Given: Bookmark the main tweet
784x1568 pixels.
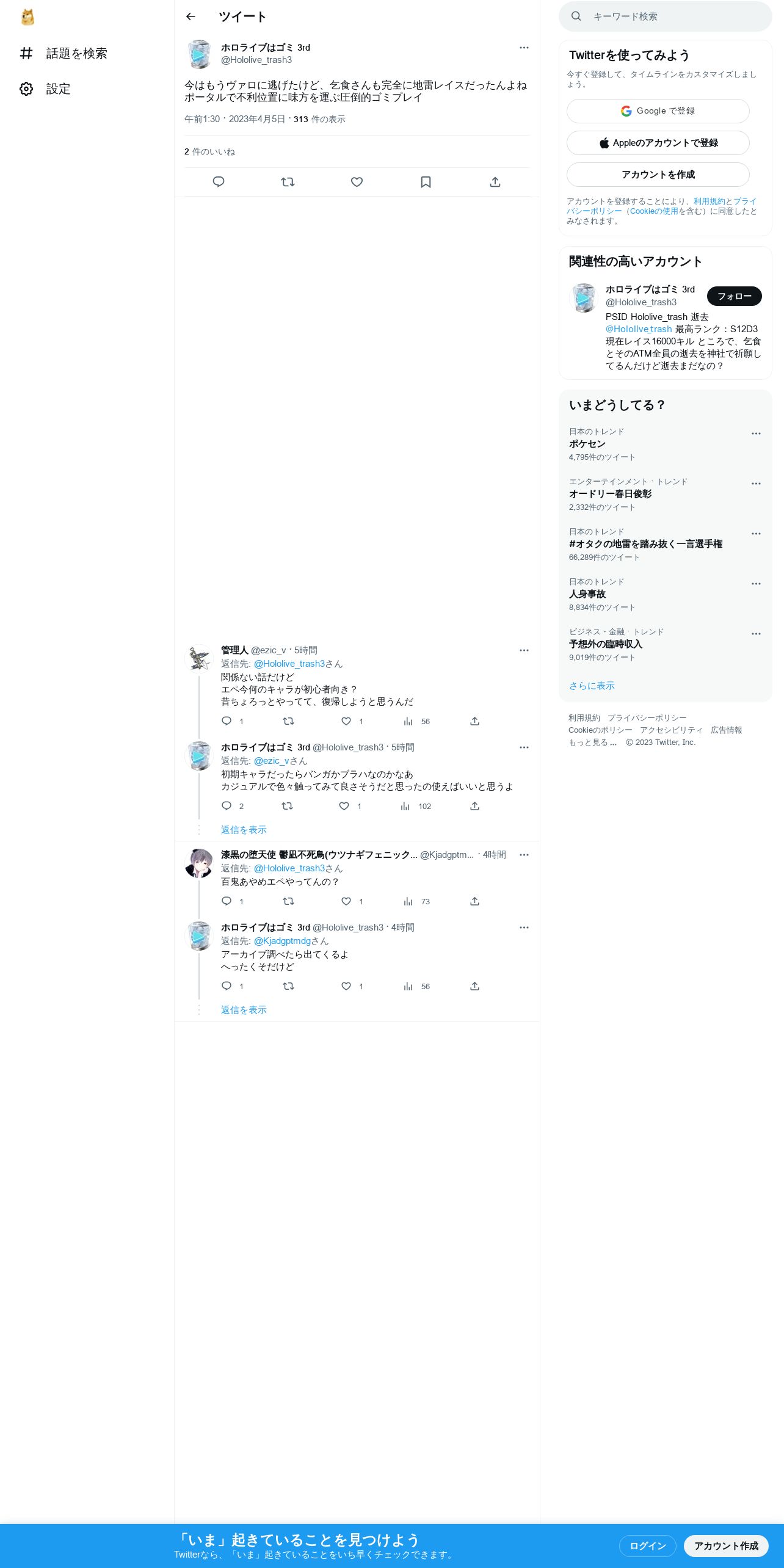Looking at the screenshot, I should [426, 182].
